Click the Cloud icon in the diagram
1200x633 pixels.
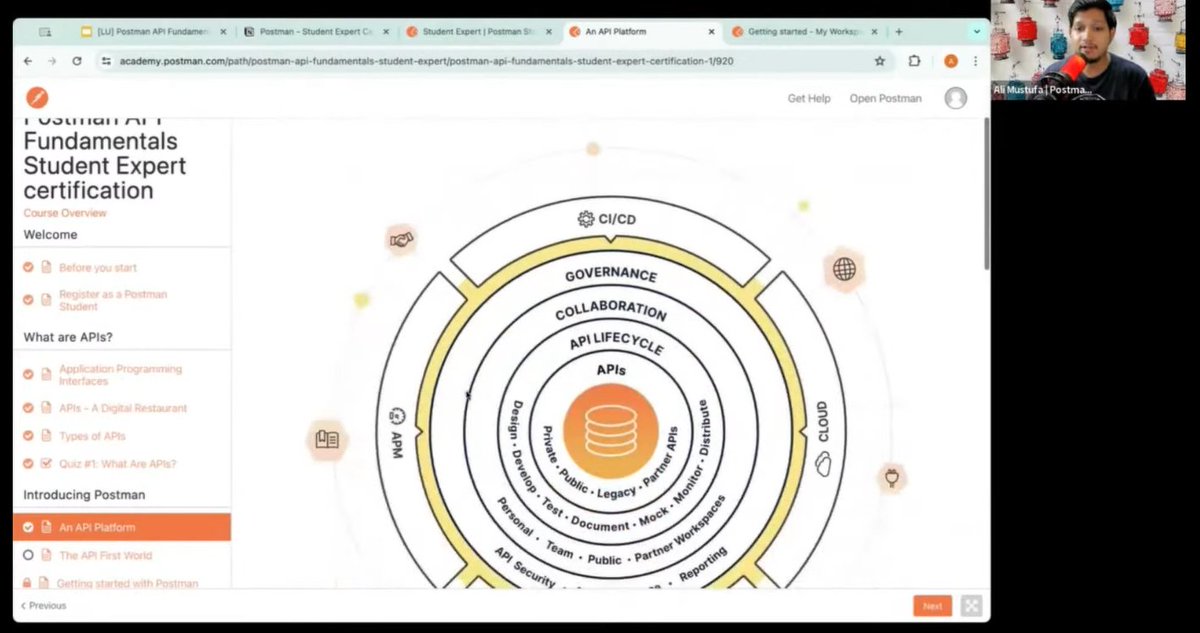tap(823, 464)
